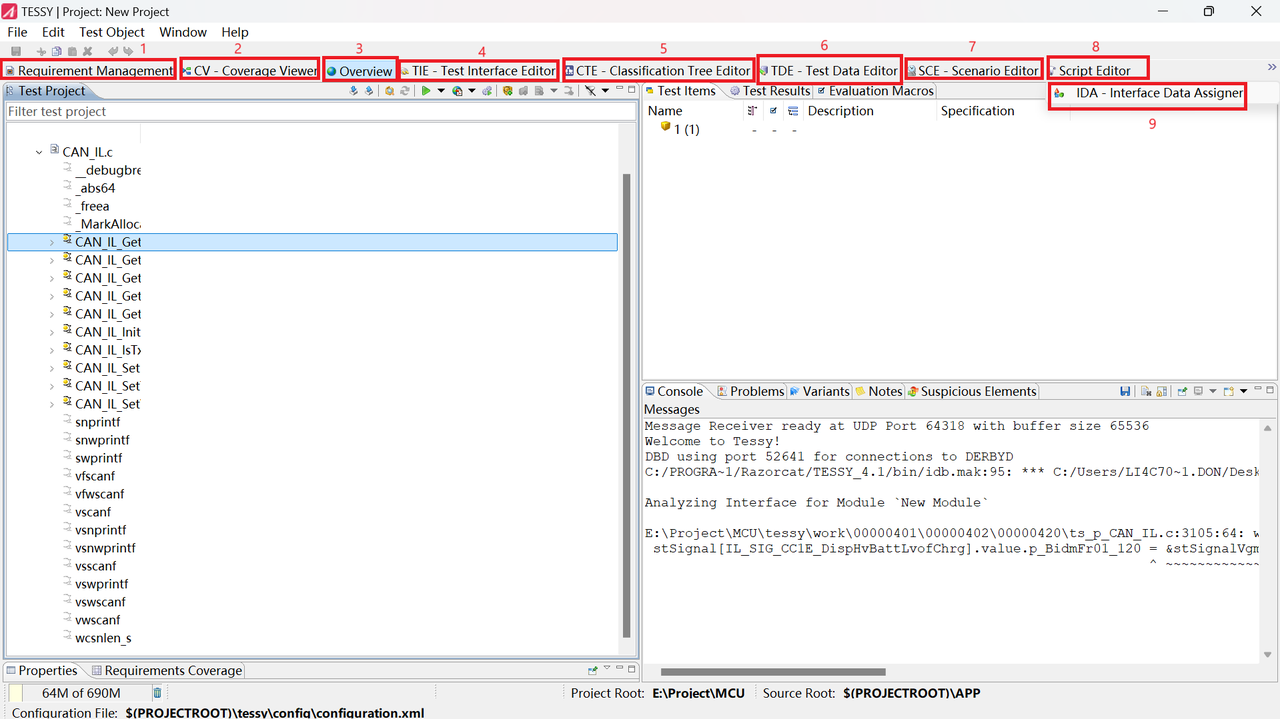Expand the CAN_IL_Init tree item
The width and height of the screenshot is (1280, 719).
(52, 332)
